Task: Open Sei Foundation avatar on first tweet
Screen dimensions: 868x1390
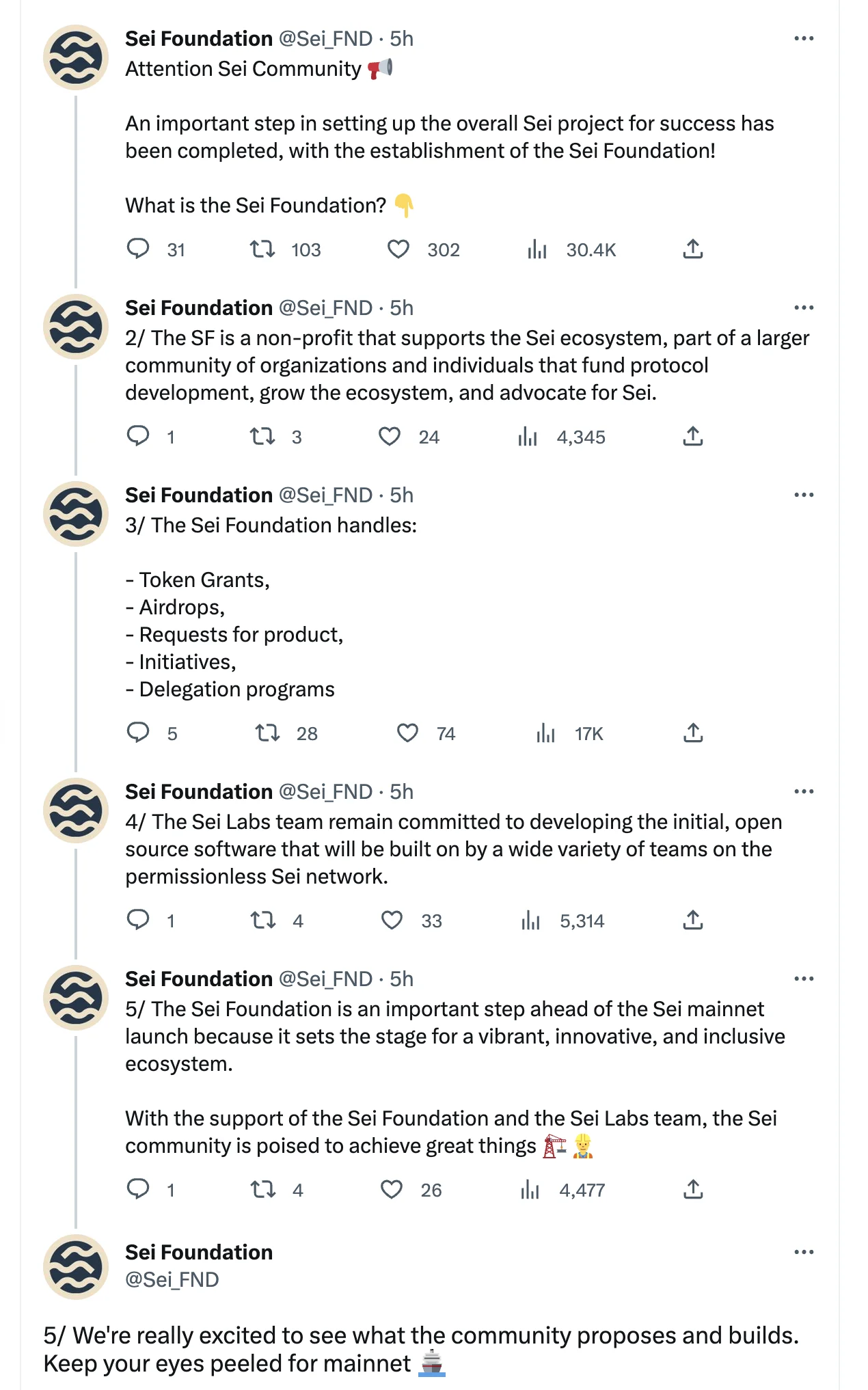Action: pos(76,57)
